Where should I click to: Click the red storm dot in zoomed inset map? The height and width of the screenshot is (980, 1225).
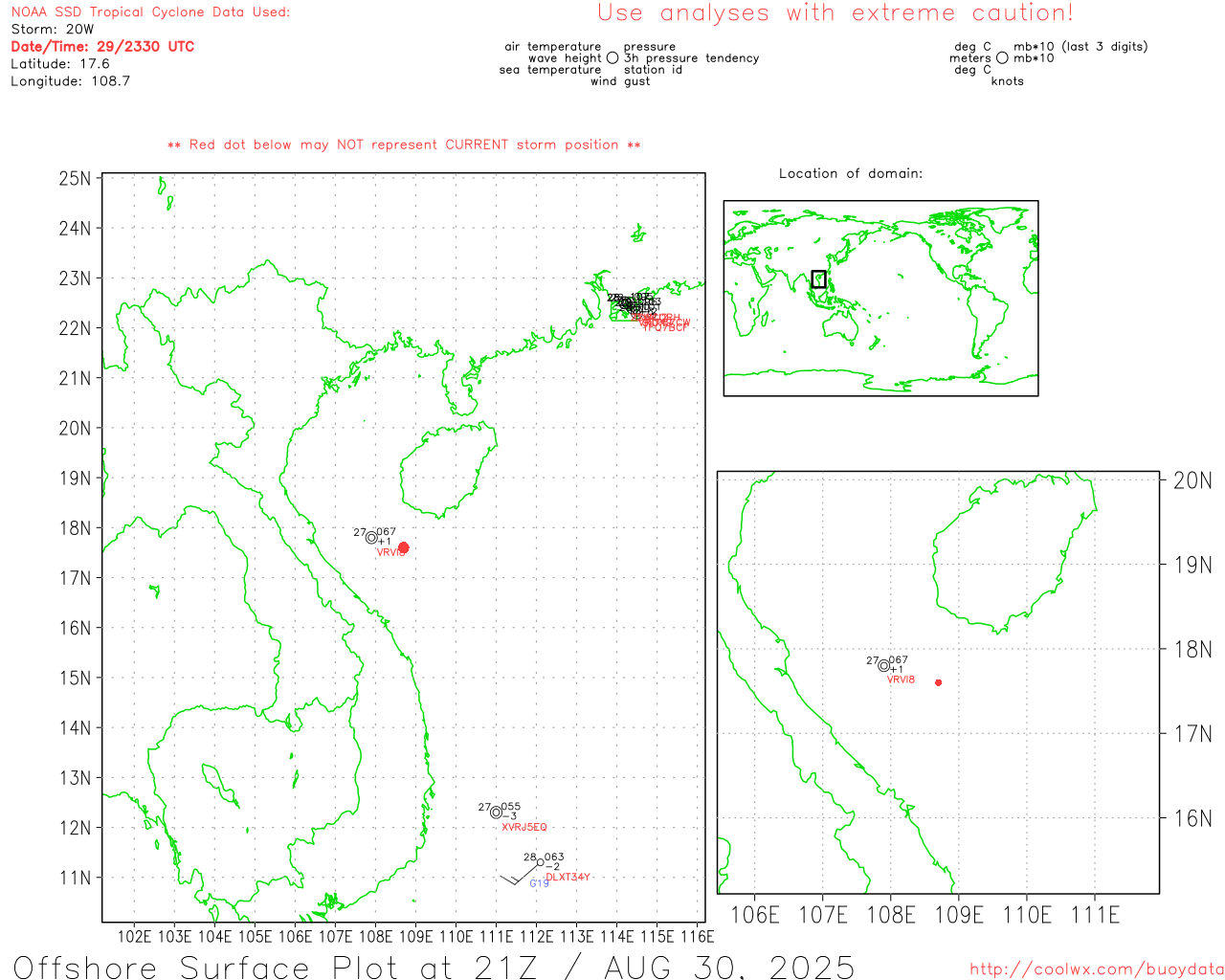(x=938, y=682)
